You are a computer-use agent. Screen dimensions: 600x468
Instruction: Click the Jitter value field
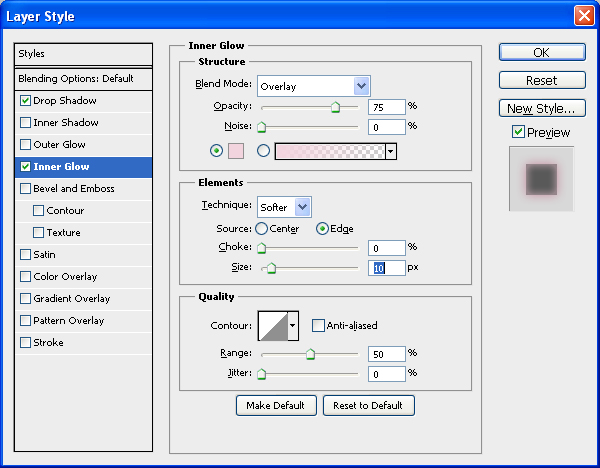[x=386, y=374]
